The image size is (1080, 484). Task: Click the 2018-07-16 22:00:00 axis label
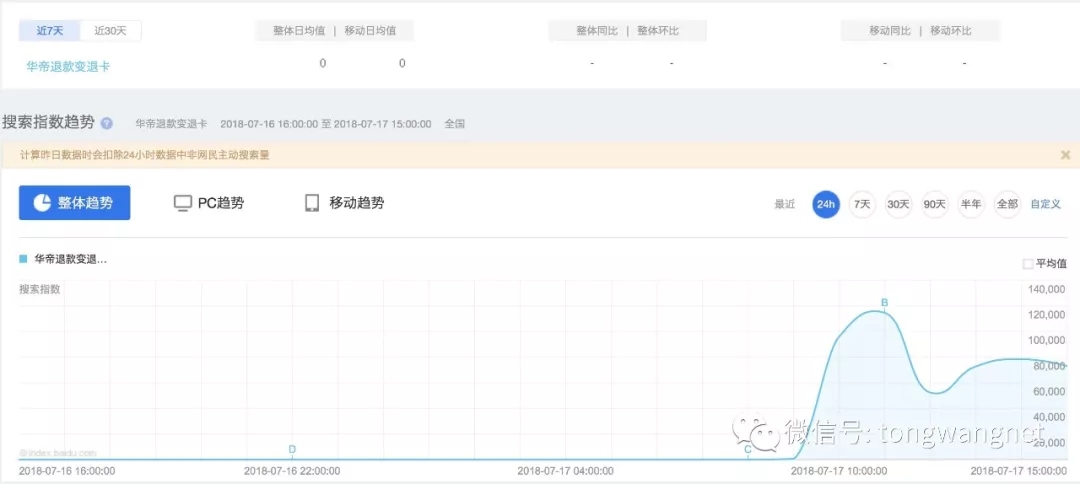pyautogui.click(x=292, y=472)
